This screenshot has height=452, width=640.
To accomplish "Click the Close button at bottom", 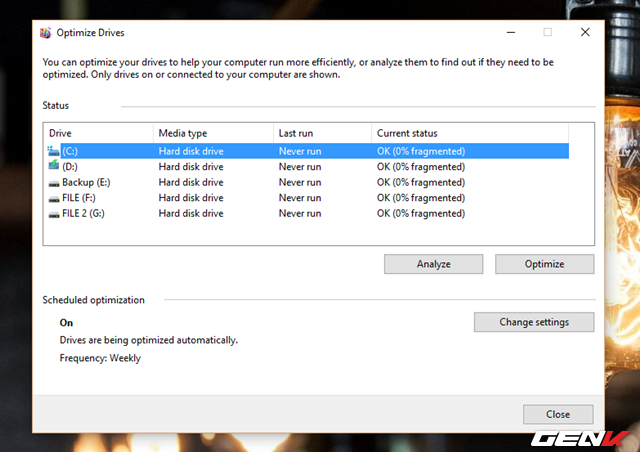I will click(x=558, y=414).
